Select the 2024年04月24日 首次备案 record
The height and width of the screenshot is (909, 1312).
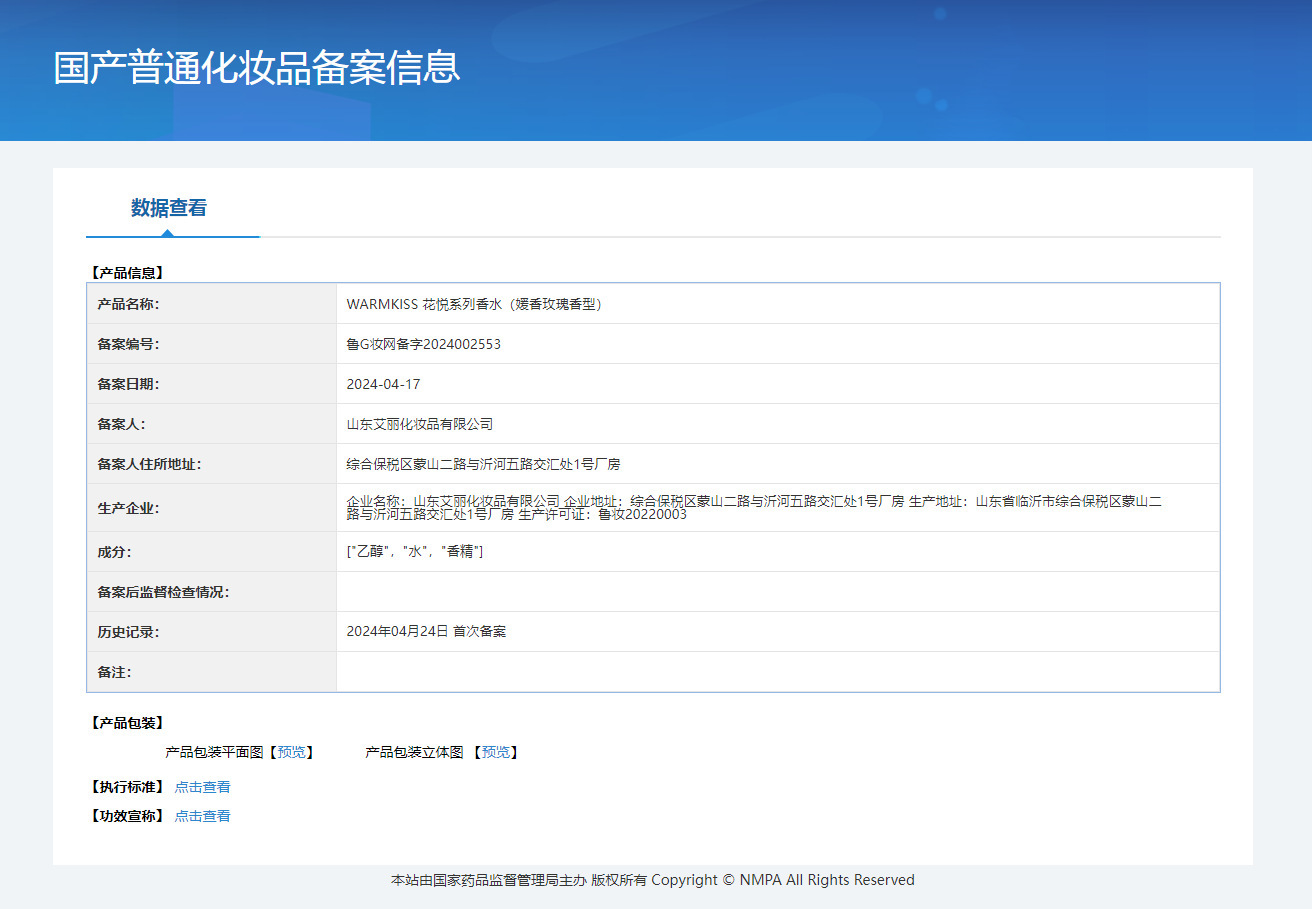coord(426,632)
